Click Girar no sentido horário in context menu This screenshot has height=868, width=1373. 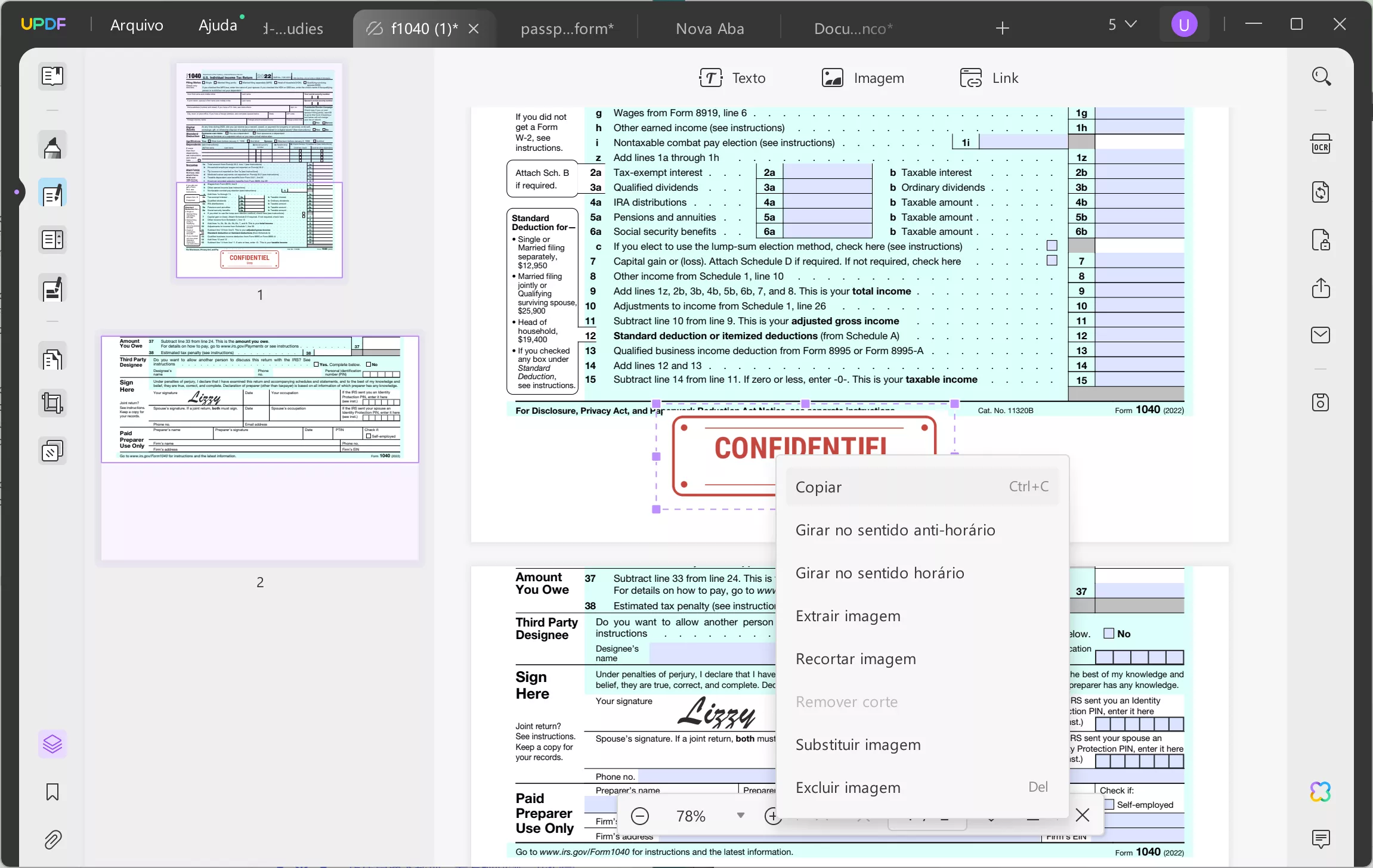pos(880,573)
